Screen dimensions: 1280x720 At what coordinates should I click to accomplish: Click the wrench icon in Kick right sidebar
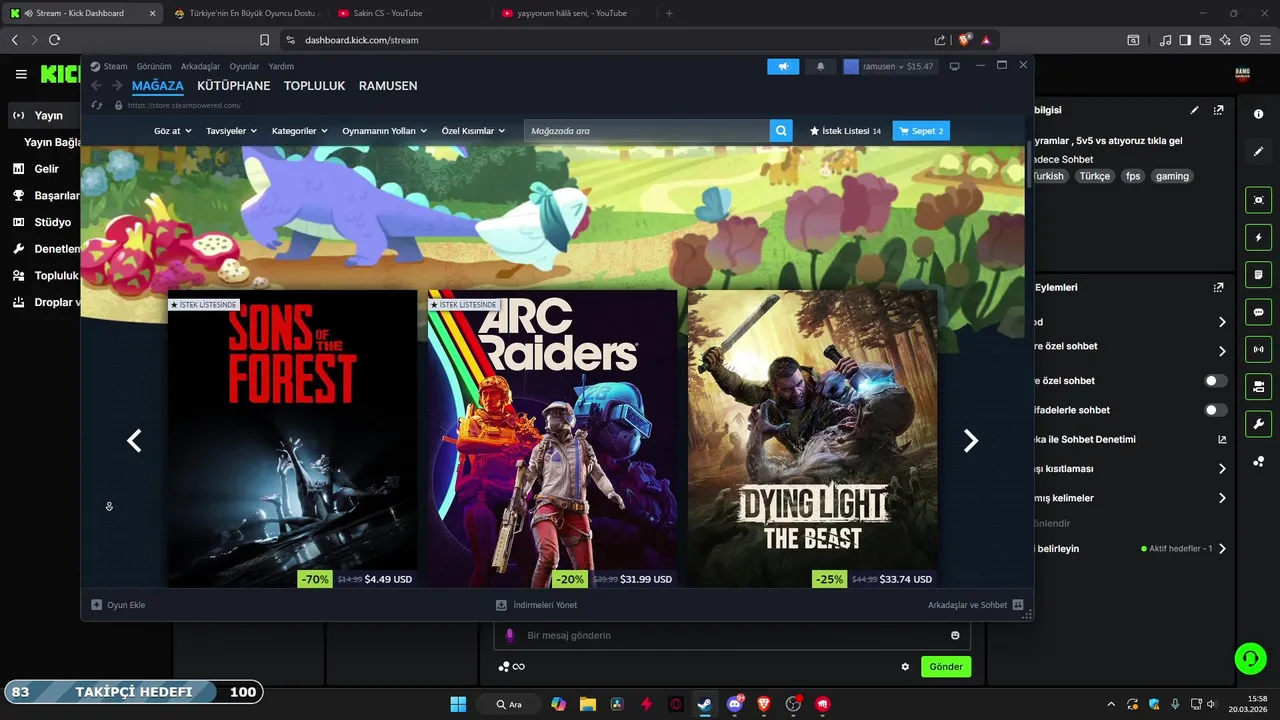(1258, 423)
